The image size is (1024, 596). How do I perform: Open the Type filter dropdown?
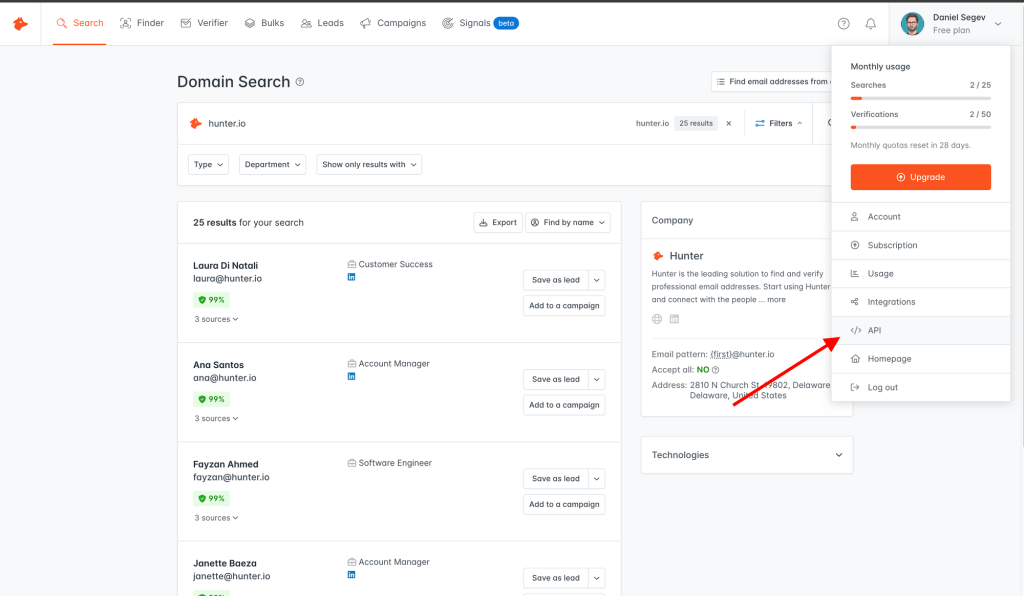coord(207,164)
